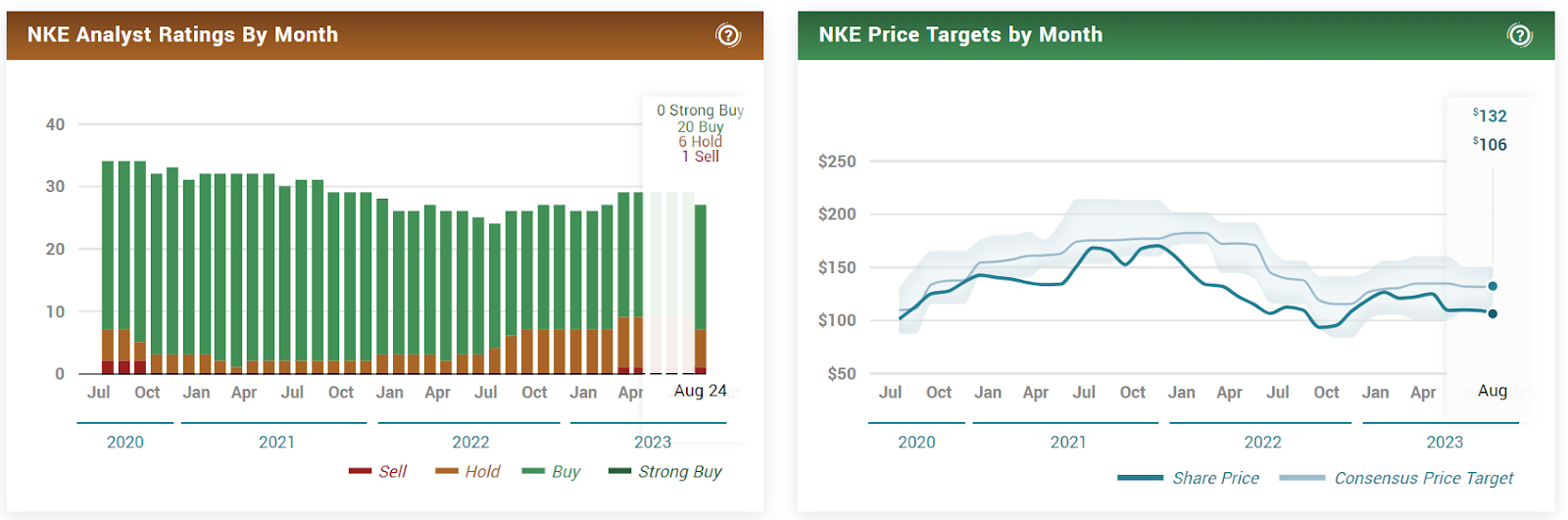
Task: Open help icon on Analyst Ratings panel
Action: 728,35
